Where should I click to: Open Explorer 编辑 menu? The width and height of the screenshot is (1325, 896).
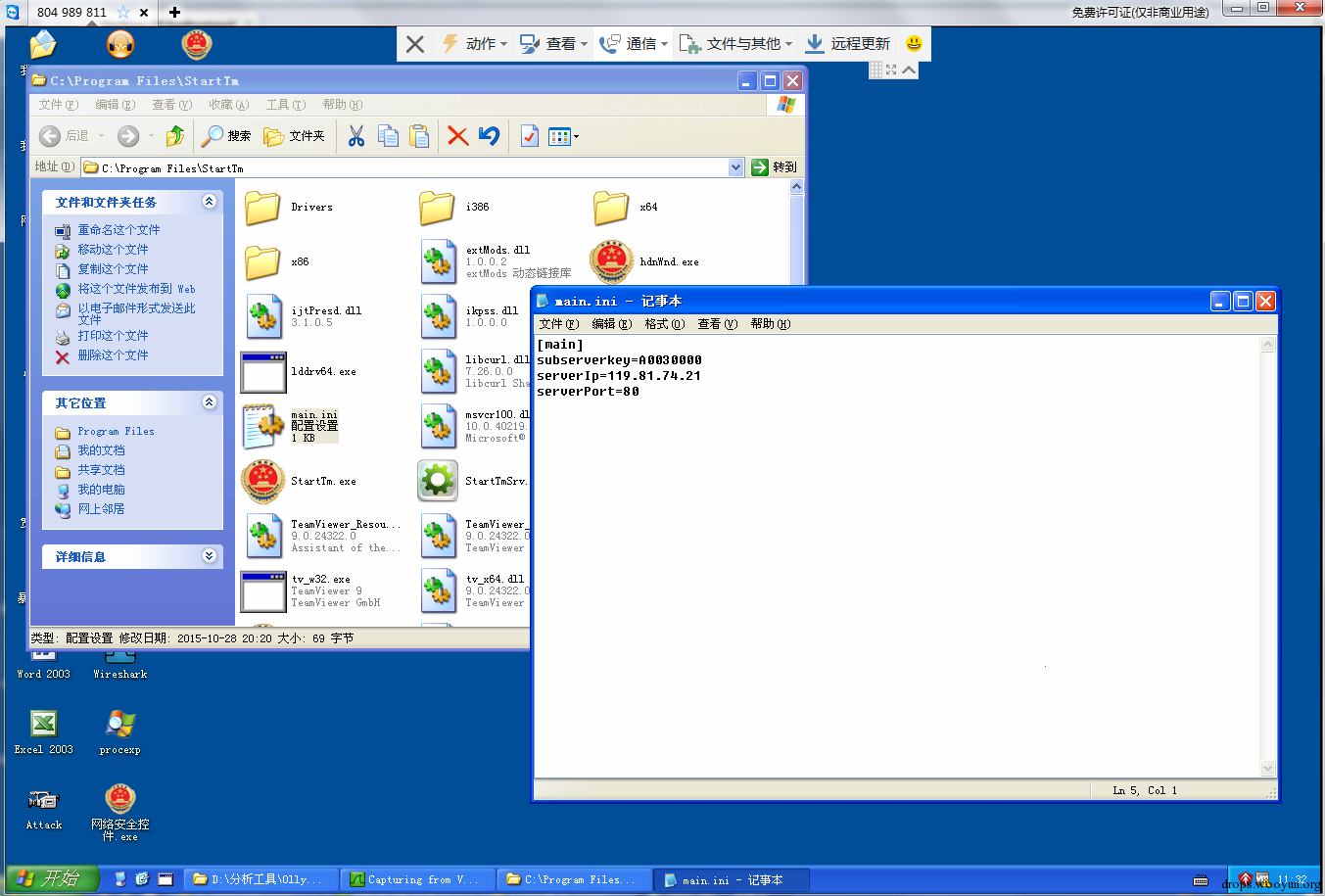[x=115, y=105]
